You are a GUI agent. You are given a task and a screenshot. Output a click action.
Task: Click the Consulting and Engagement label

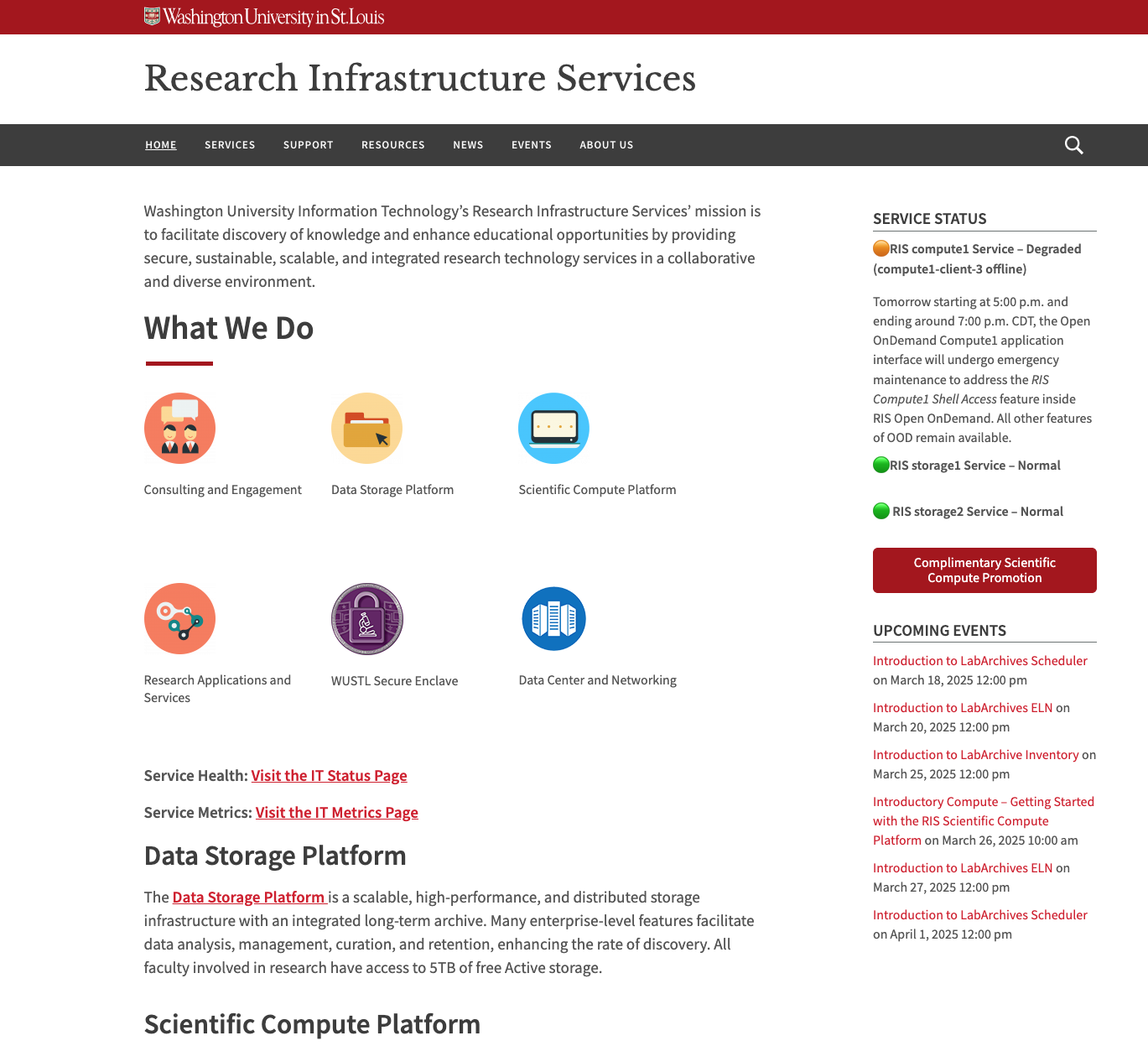(223, 490)
